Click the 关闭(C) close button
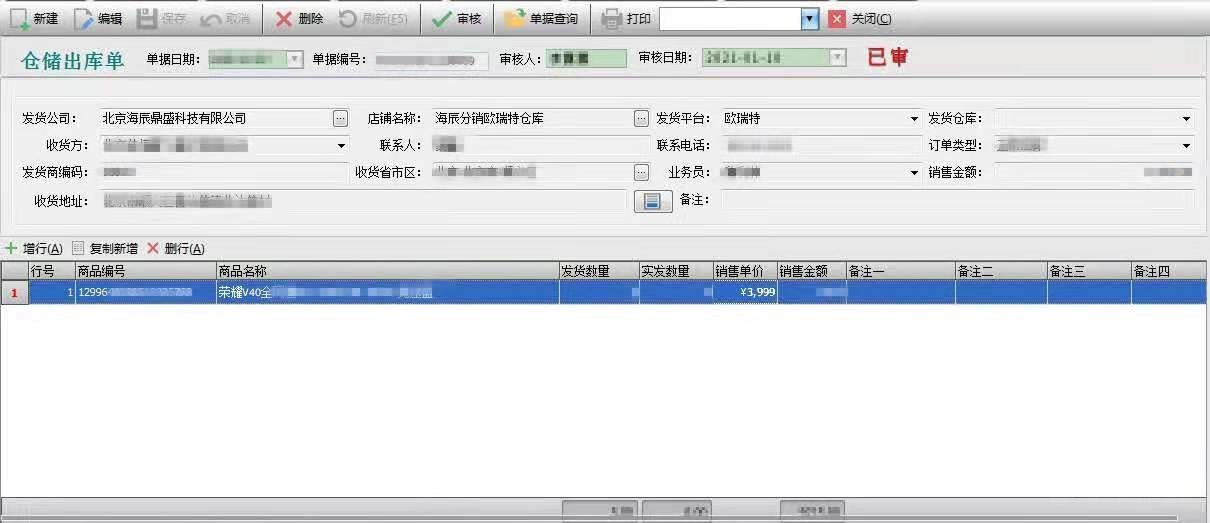This screenshot has height=523, width=1210. coord(860,18)
